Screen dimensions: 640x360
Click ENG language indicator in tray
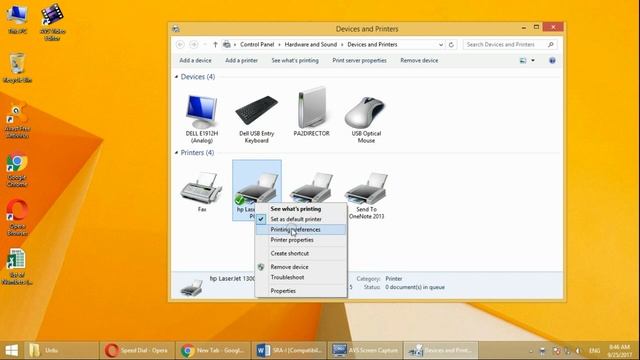click(594, 351)
